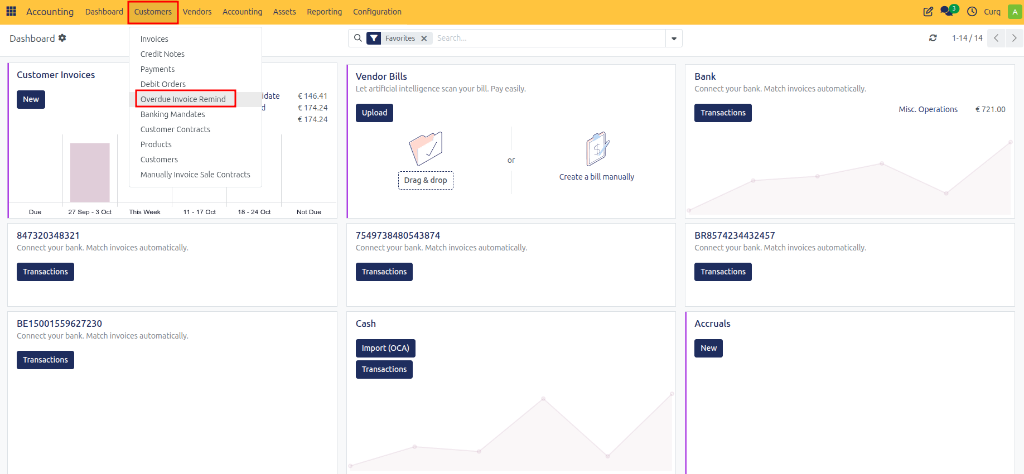This screenshot has width=1024, height=474.
Task: Click New in Accruals card
Action: click(709, 349)
